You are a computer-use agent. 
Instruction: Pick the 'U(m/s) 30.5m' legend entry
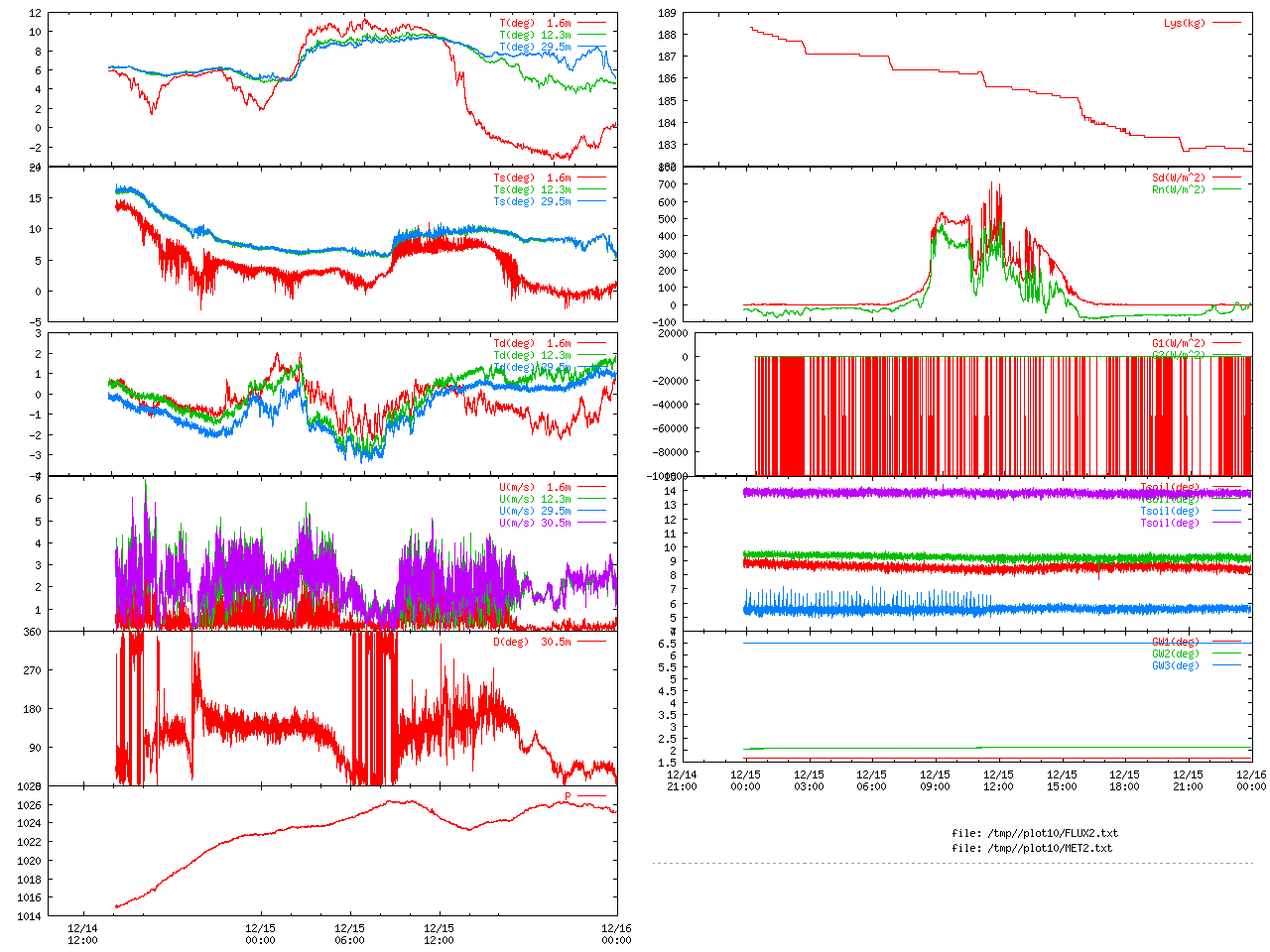[535, 523]
